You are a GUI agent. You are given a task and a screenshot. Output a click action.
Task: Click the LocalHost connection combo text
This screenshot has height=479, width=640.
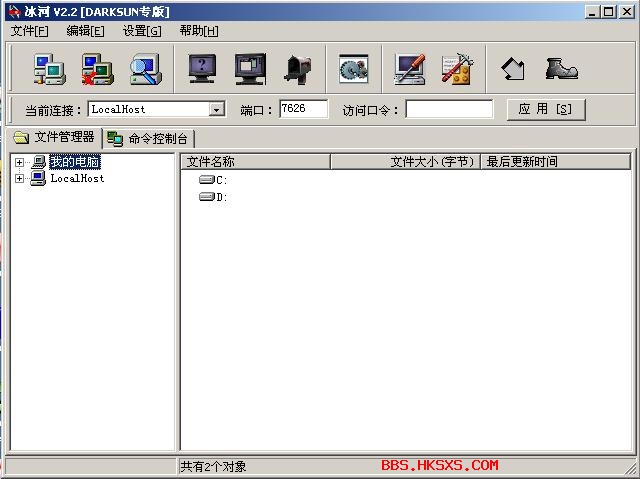pyautogui.click(x=118, y=109)
